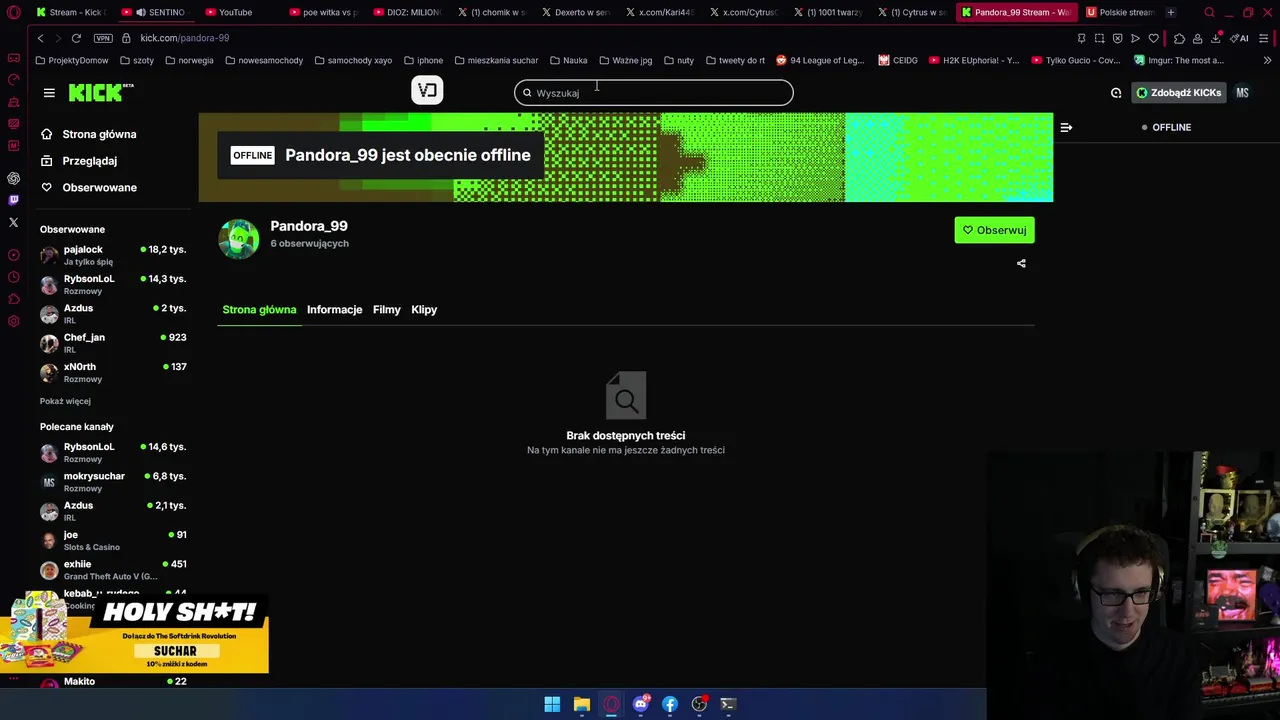Collapse the chat panel arrow icon

tap(1066, 127)
